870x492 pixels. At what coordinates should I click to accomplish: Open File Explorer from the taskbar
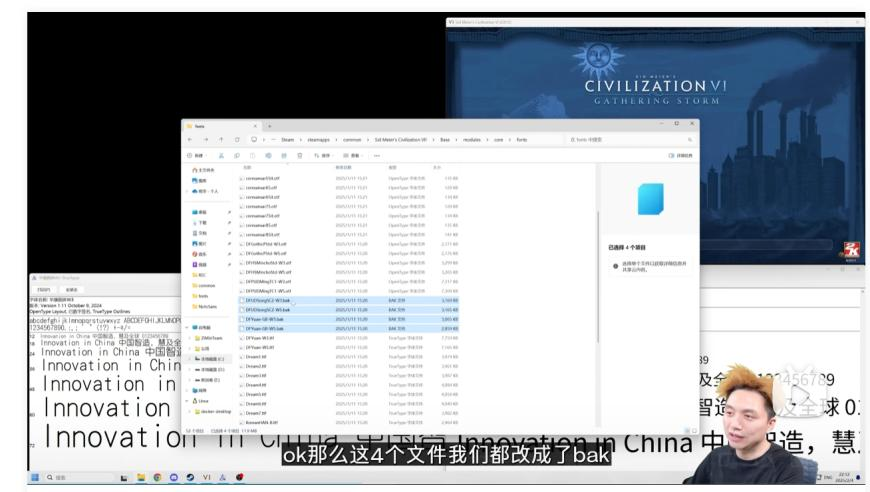coord(140,477)
